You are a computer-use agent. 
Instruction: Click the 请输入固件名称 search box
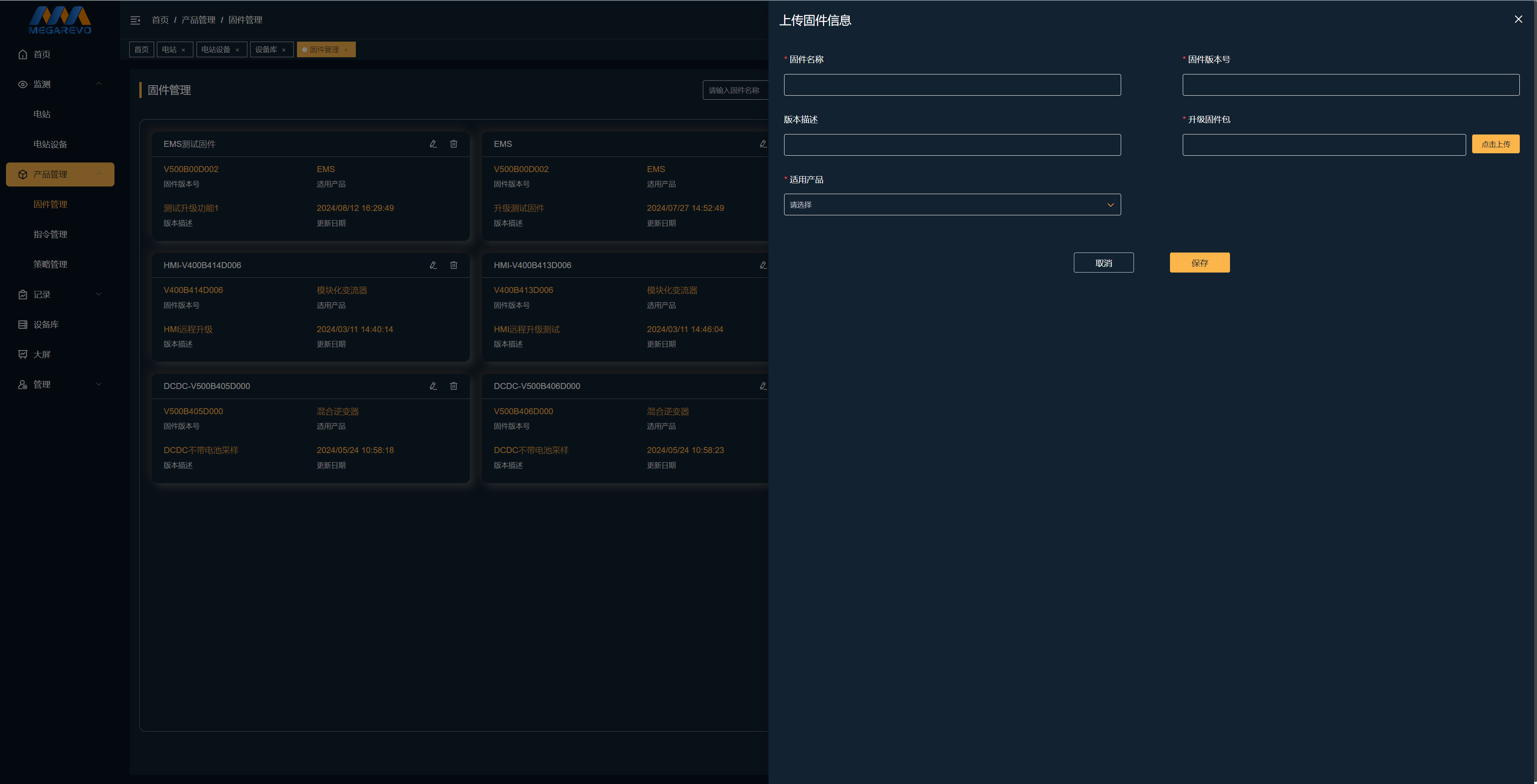(736, 91)
